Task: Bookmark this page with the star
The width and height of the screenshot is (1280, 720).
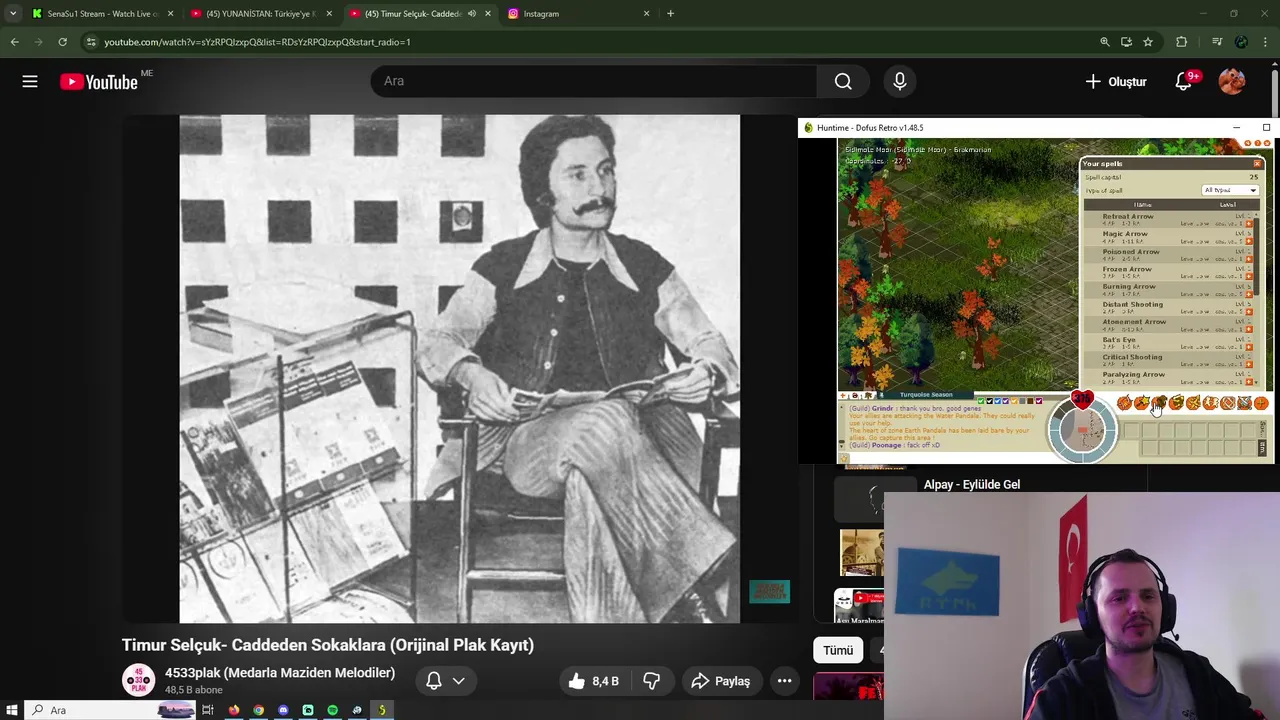Action: 1148,42
